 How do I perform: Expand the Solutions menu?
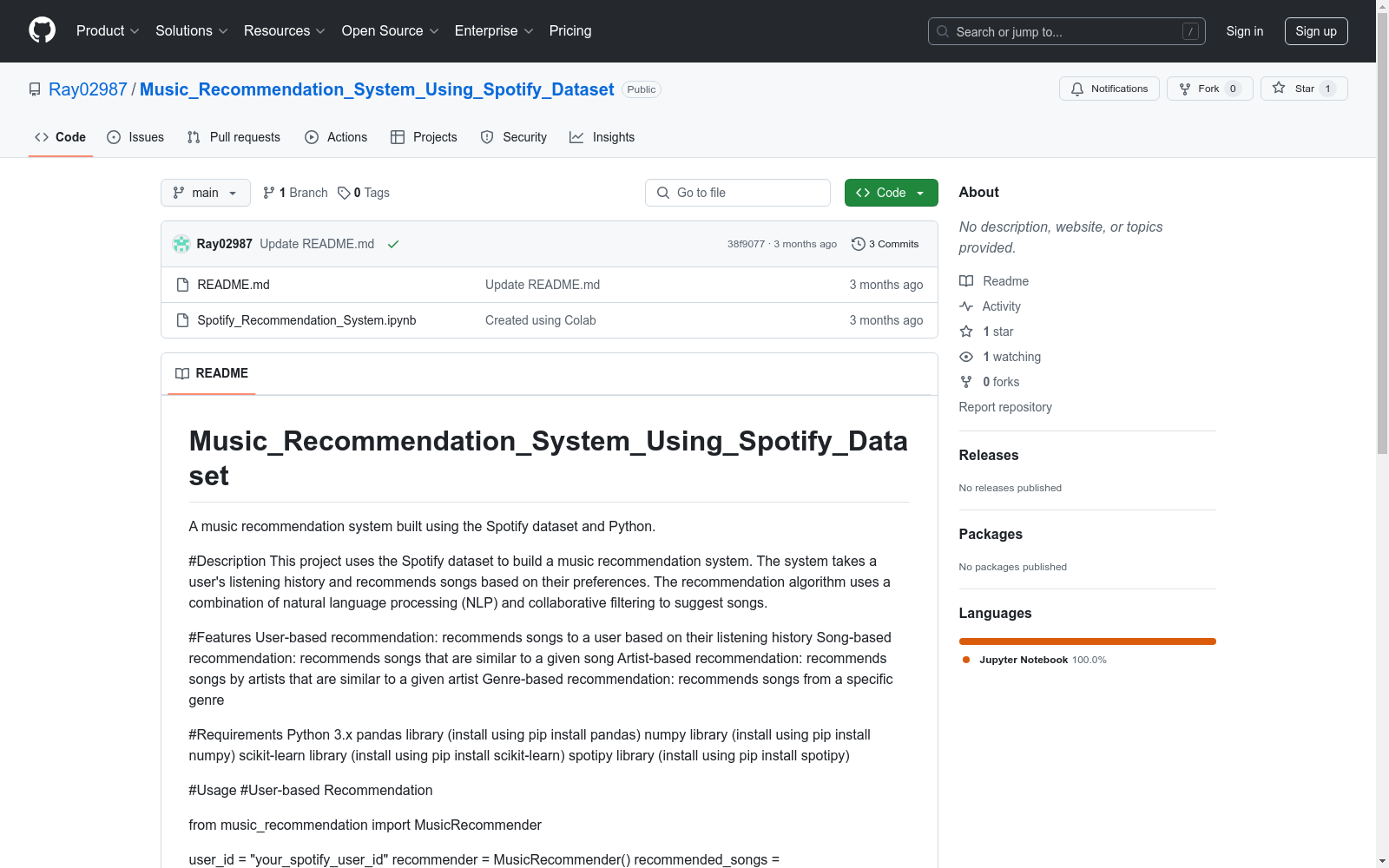tap(191, 31)
